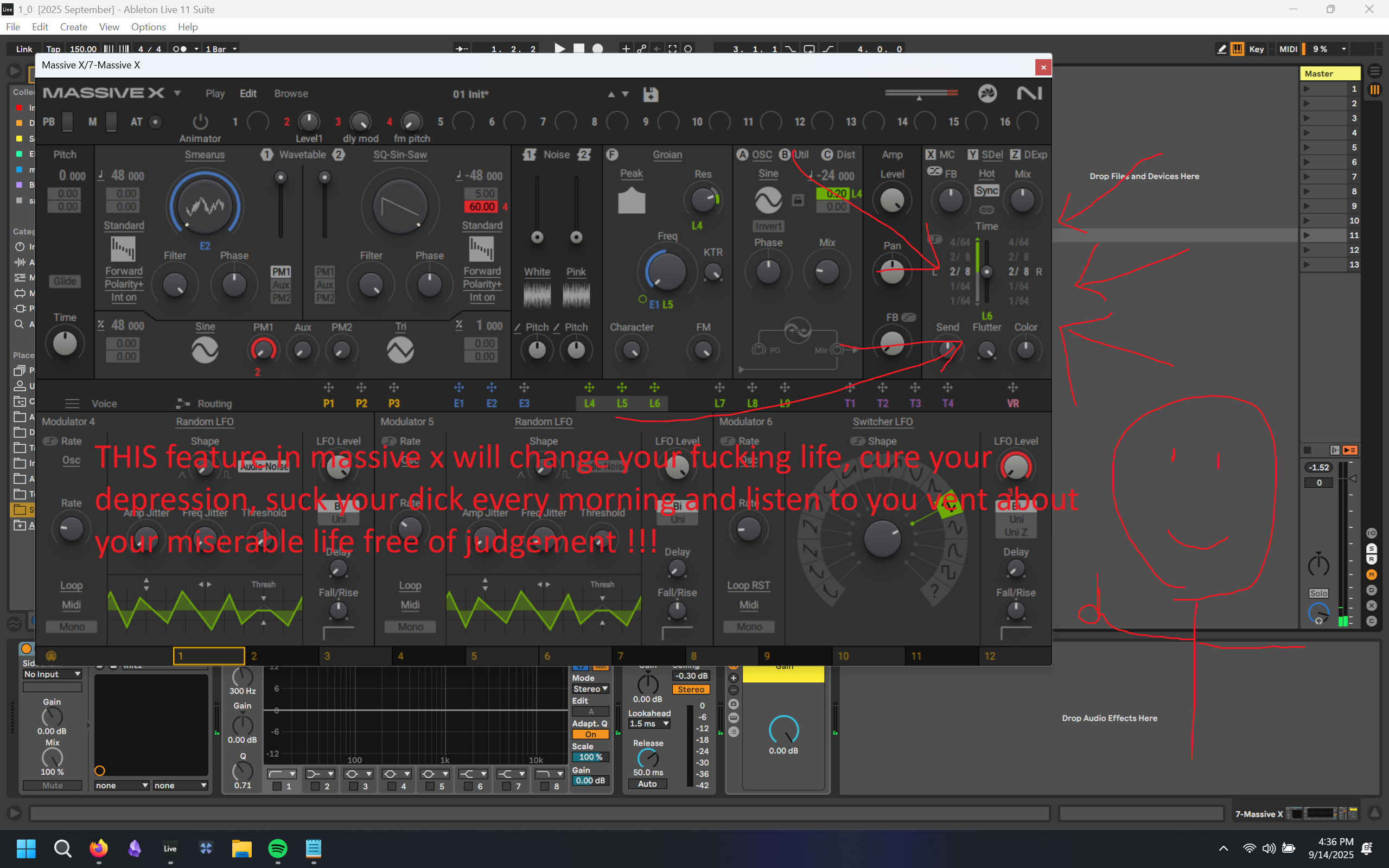Click the Key map mode button
1389x868 pixels.
click(1257, 49)
